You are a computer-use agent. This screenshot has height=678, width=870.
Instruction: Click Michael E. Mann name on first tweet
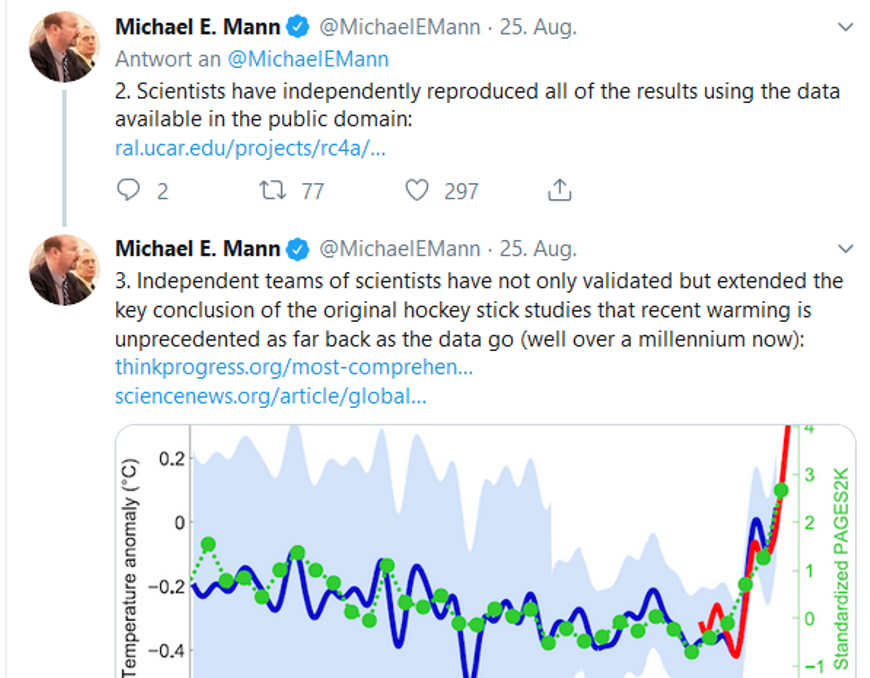[x=198, y=27]
